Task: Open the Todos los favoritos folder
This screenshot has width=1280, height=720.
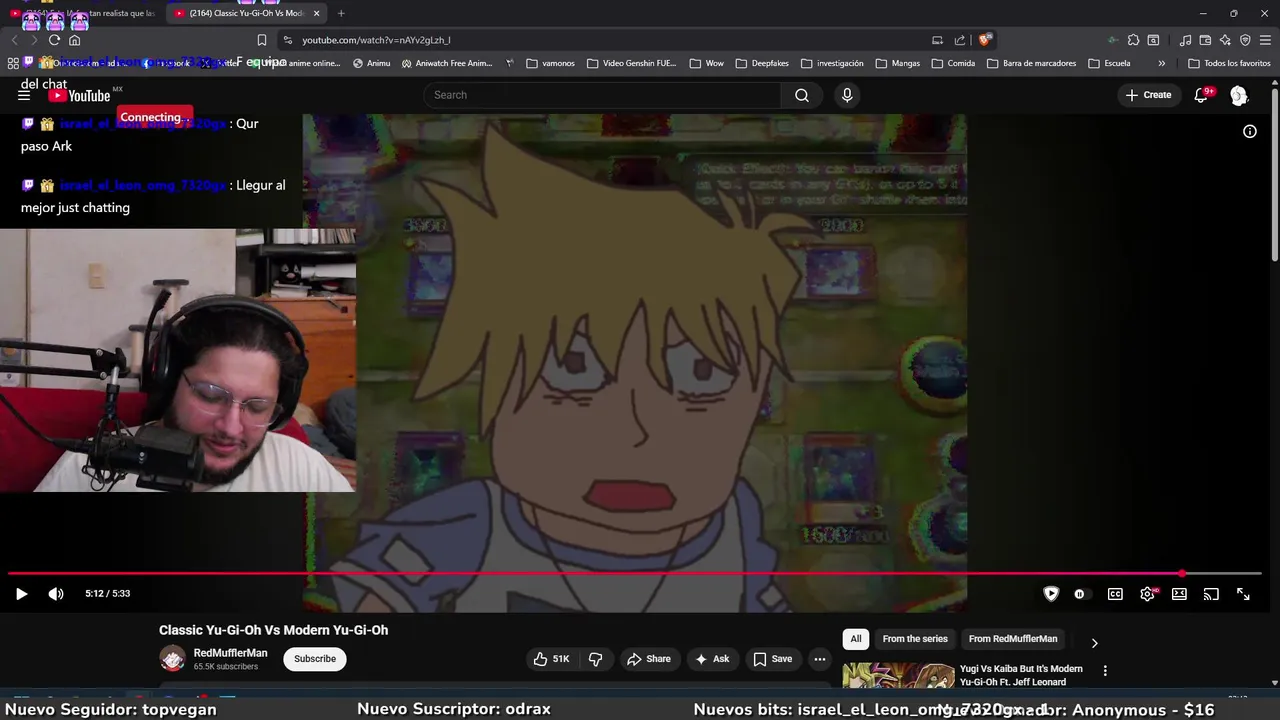Action: 1229,63
